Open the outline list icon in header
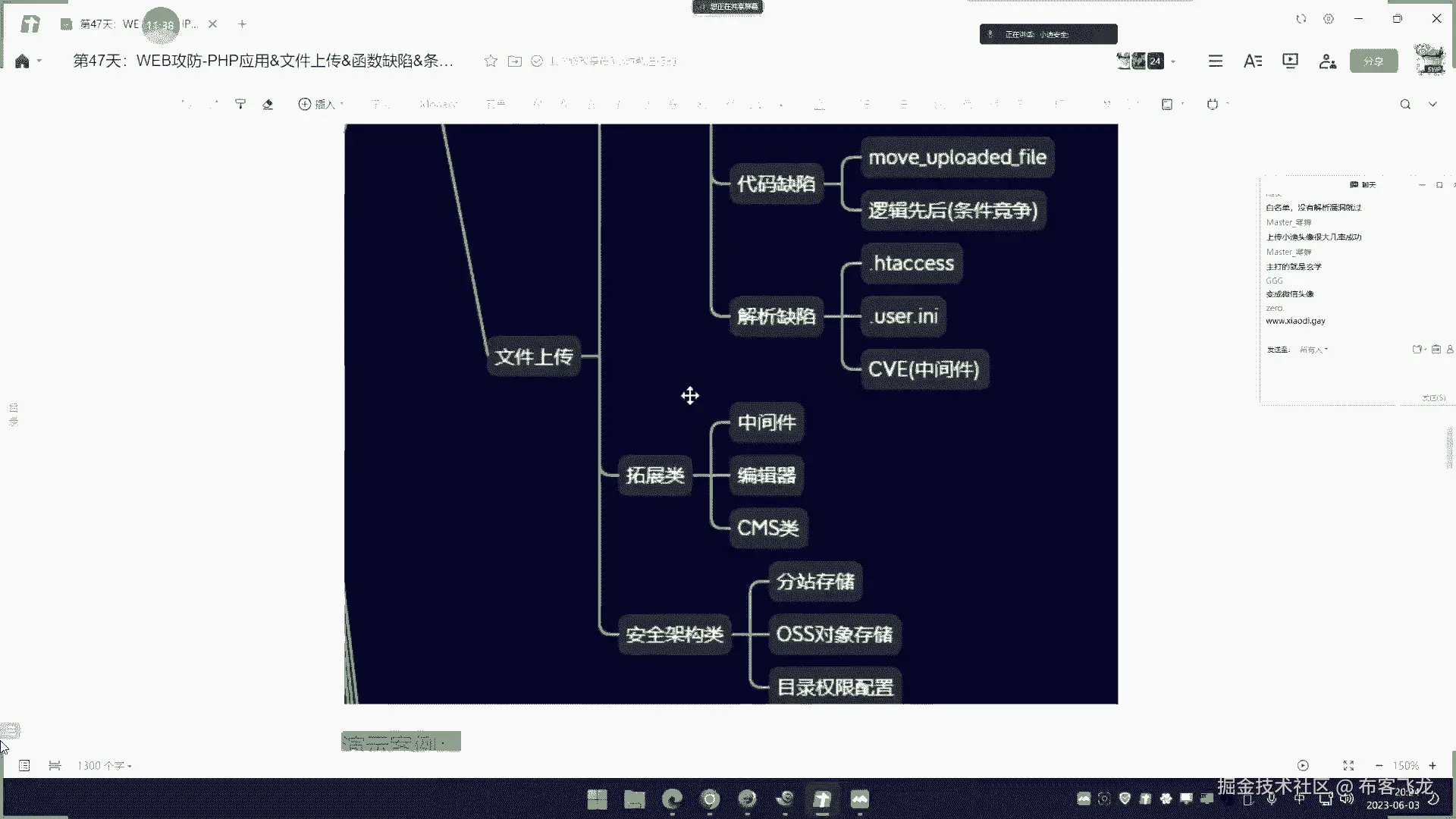Image resolution: width=1456 pixels, height=819 pixels. (x=1216, y=61)
